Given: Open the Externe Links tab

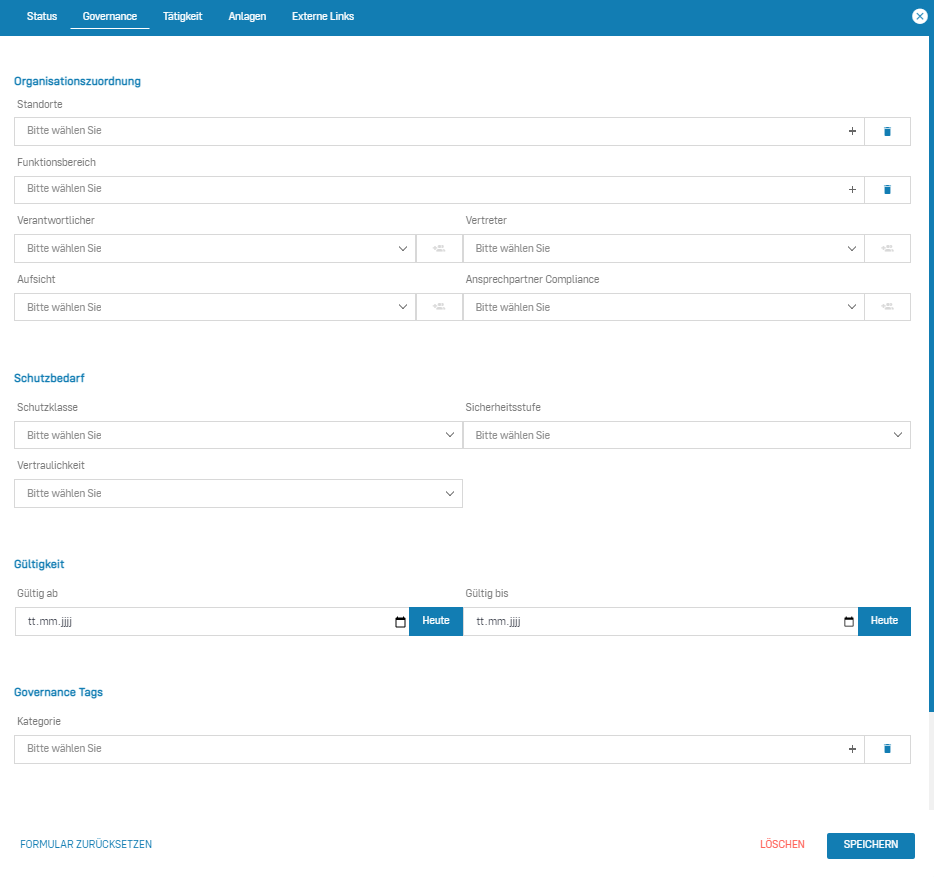Looking at the screenshot, I should click(322, 17).
